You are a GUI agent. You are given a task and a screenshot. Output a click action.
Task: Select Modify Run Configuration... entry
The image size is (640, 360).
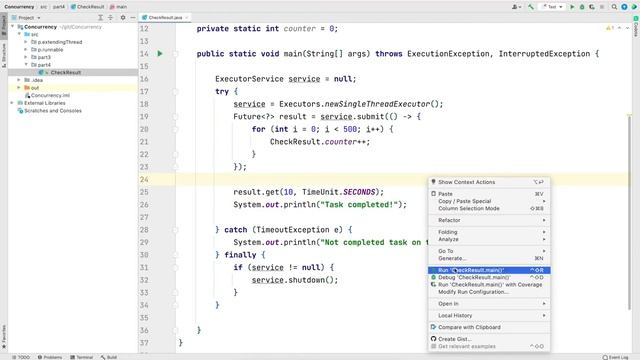(489, 292)
